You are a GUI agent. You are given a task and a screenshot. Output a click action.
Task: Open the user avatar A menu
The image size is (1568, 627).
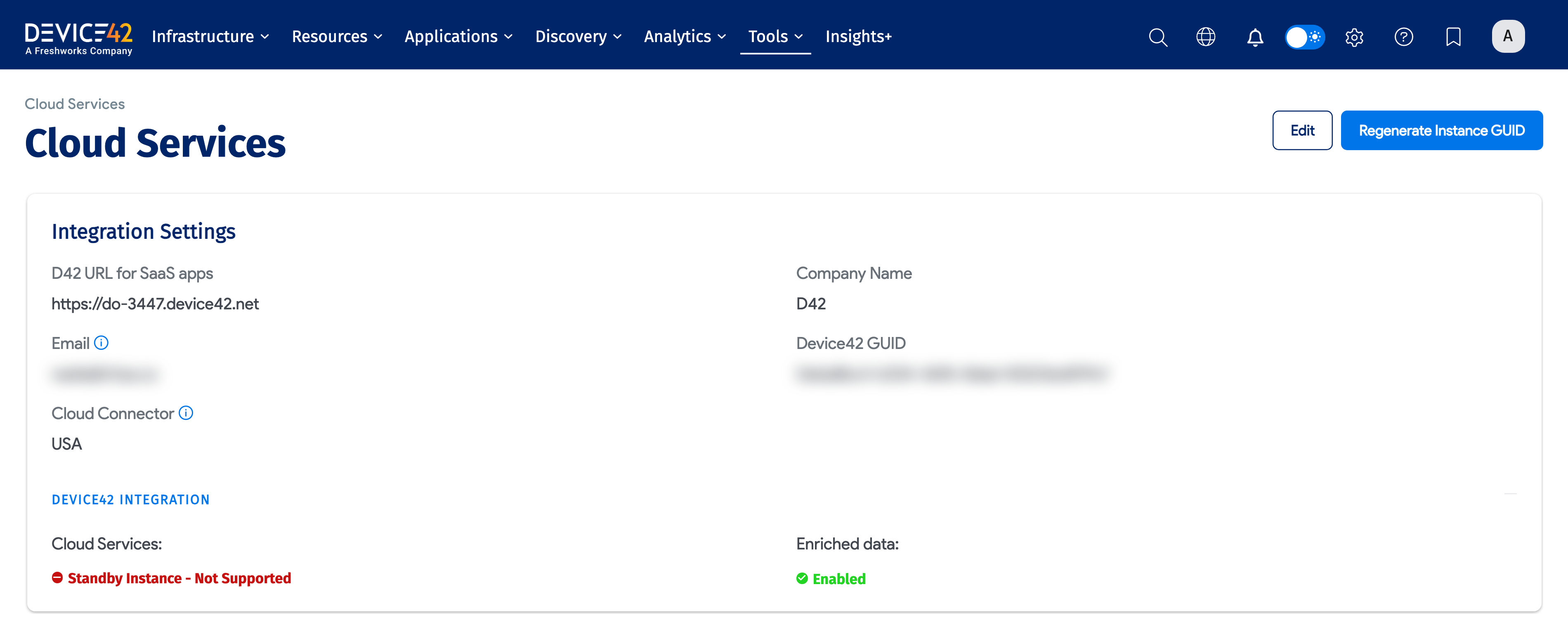point(1508,37)
